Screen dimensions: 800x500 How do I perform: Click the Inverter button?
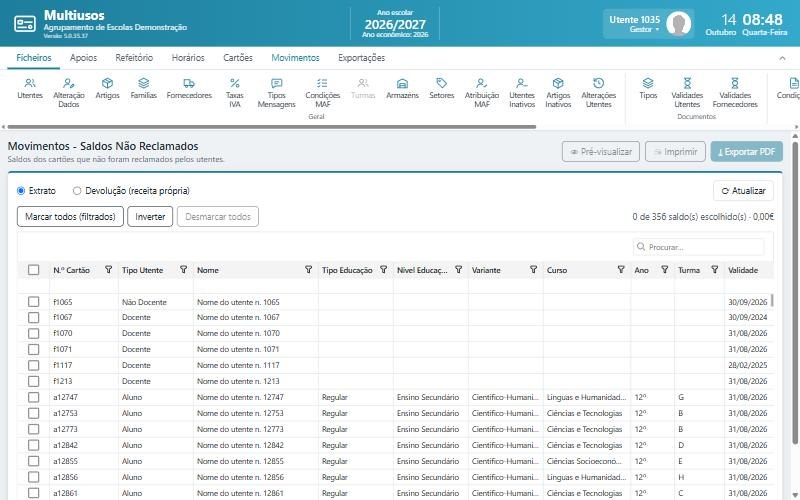150,217
